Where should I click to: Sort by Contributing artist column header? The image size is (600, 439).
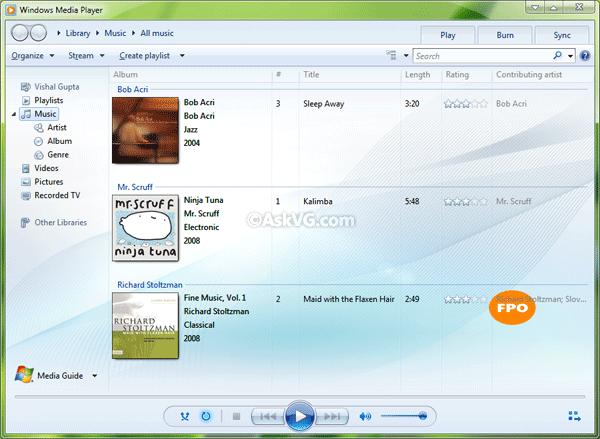point(529,75)
